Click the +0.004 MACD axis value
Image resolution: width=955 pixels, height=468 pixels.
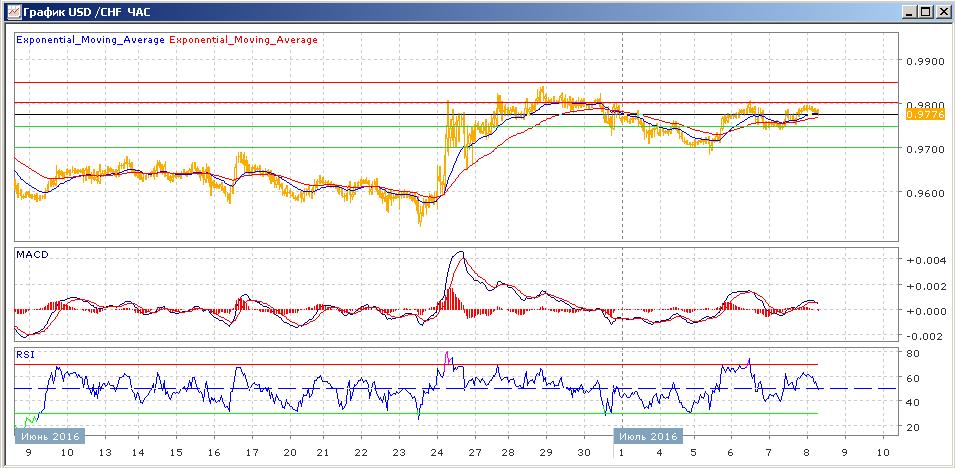926,261
